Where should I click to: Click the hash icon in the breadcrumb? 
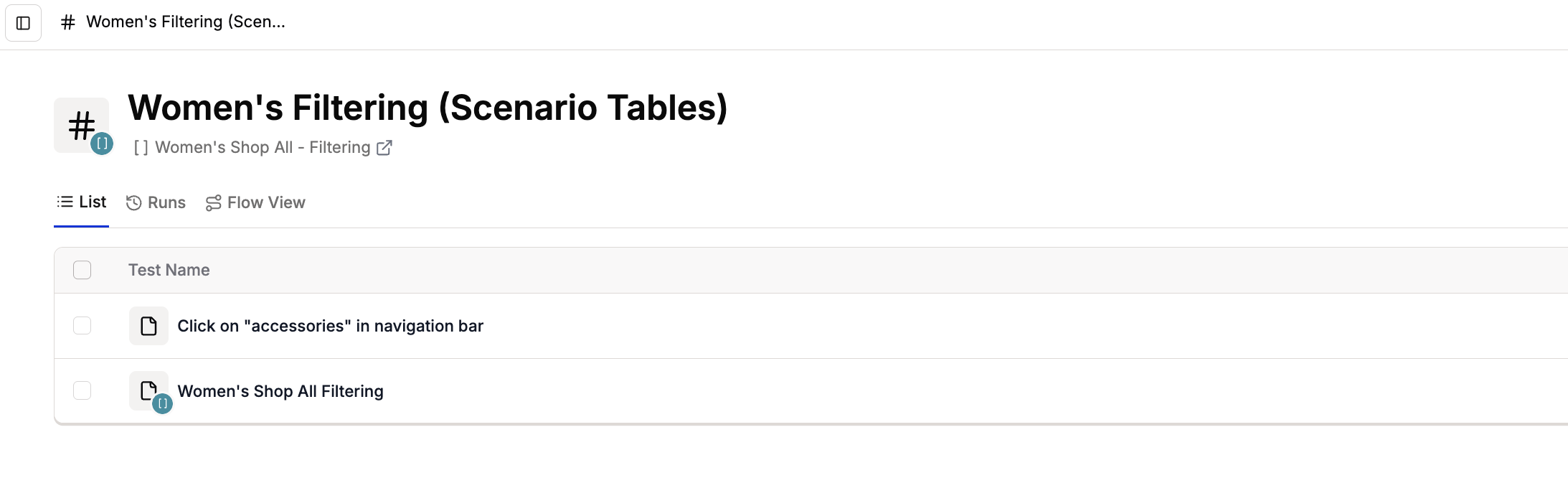(x=68, y=22)
